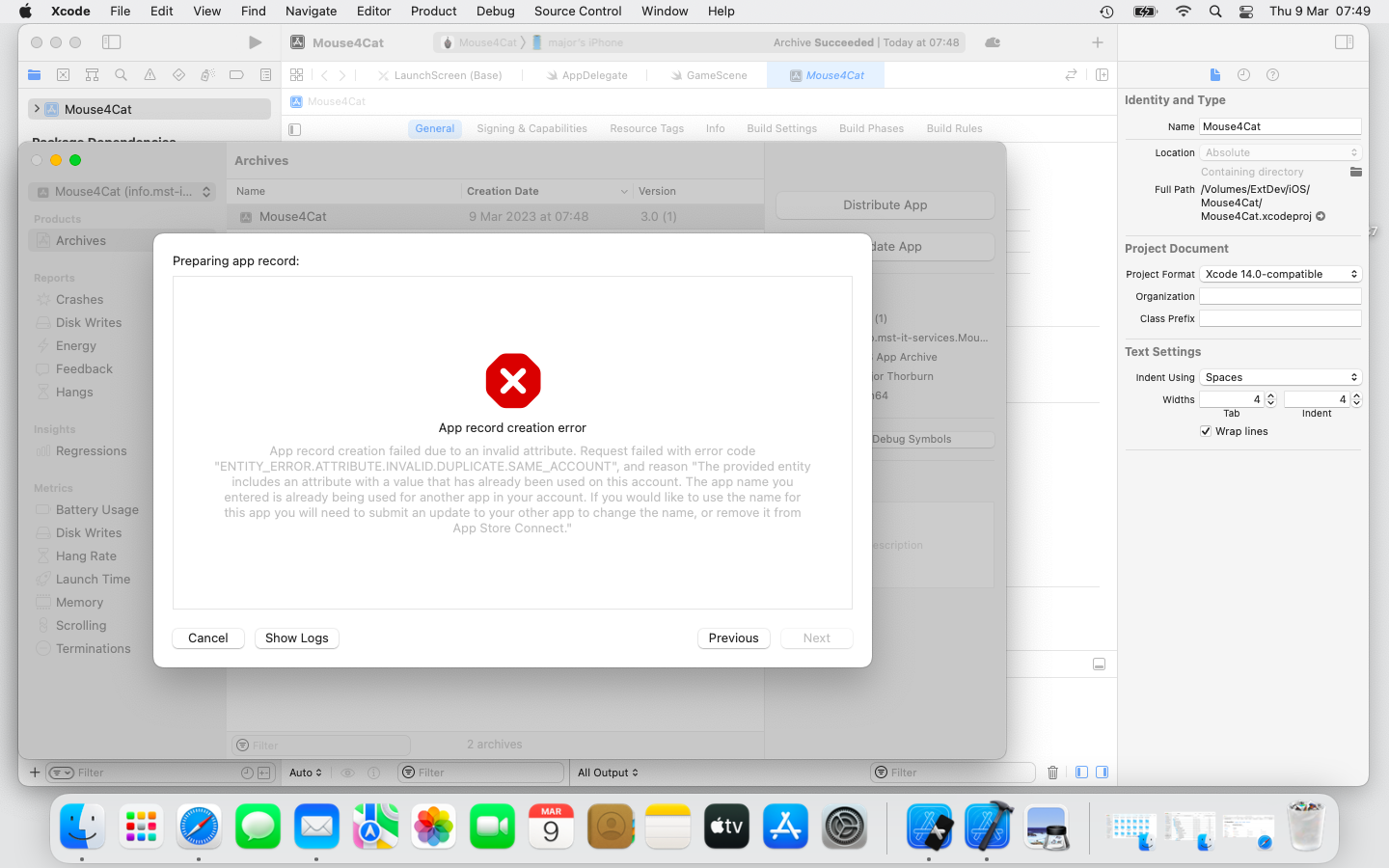This screenshot has width=1389, height=868.
Task: Click the Organization text field
Action: pyautogui.click(x=1280, y=297)
